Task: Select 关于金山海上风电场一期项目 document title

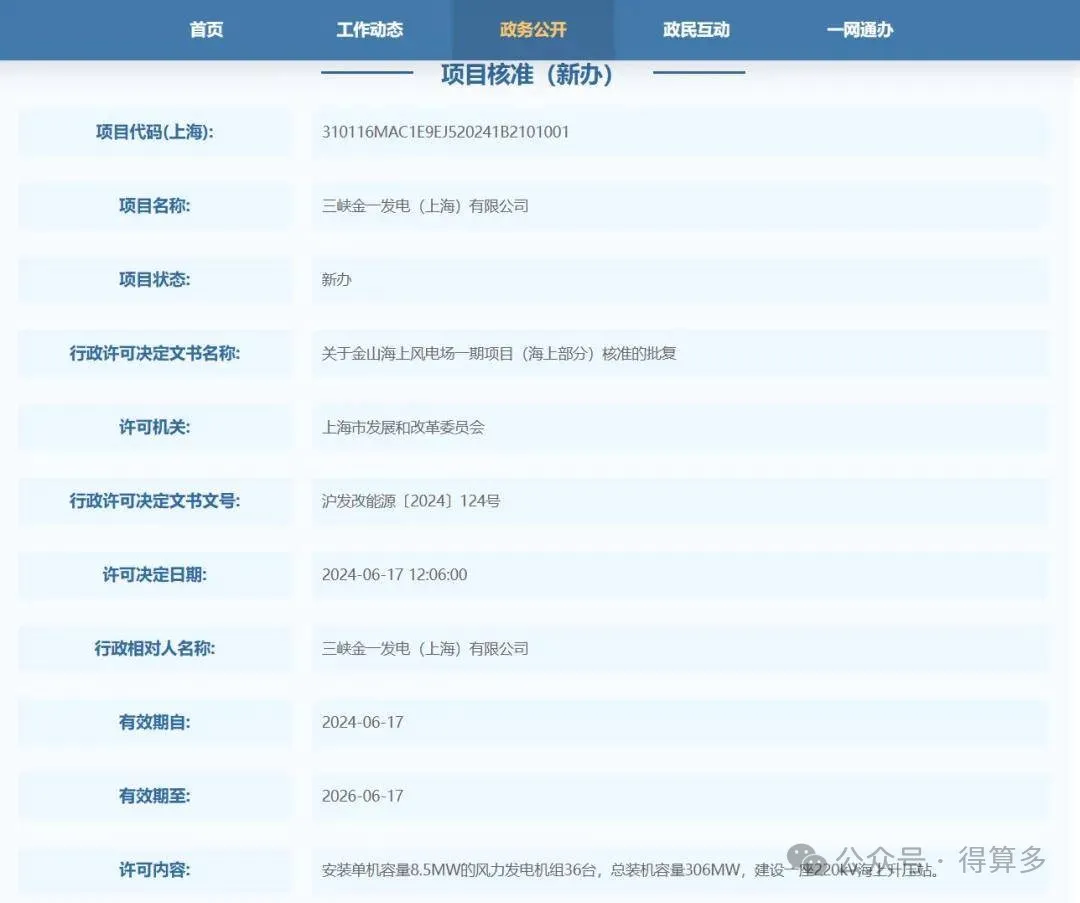Action: (499, 353)
